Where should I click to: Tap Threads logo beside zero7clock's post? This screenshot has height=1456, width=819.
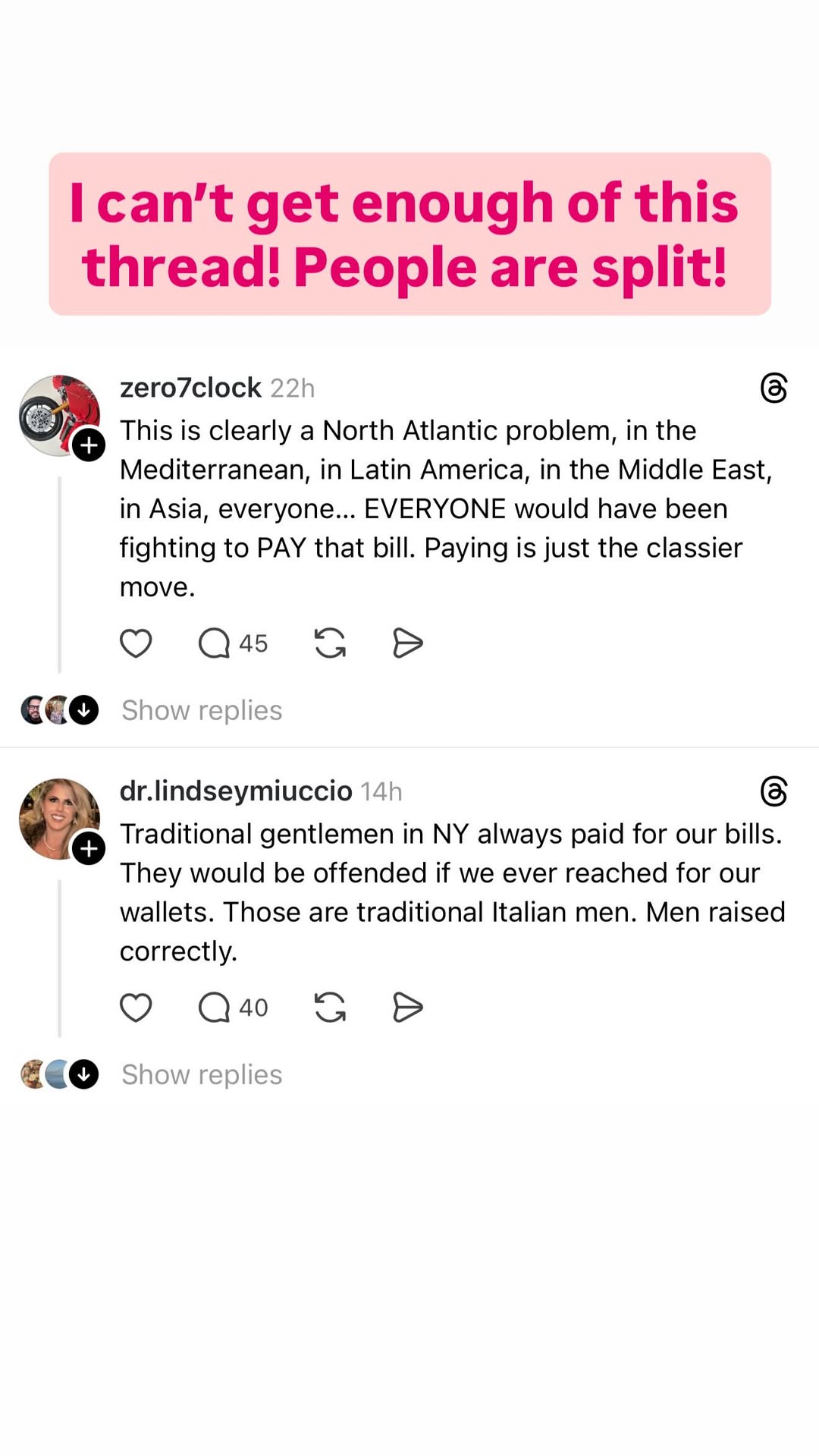coord(773,388)
